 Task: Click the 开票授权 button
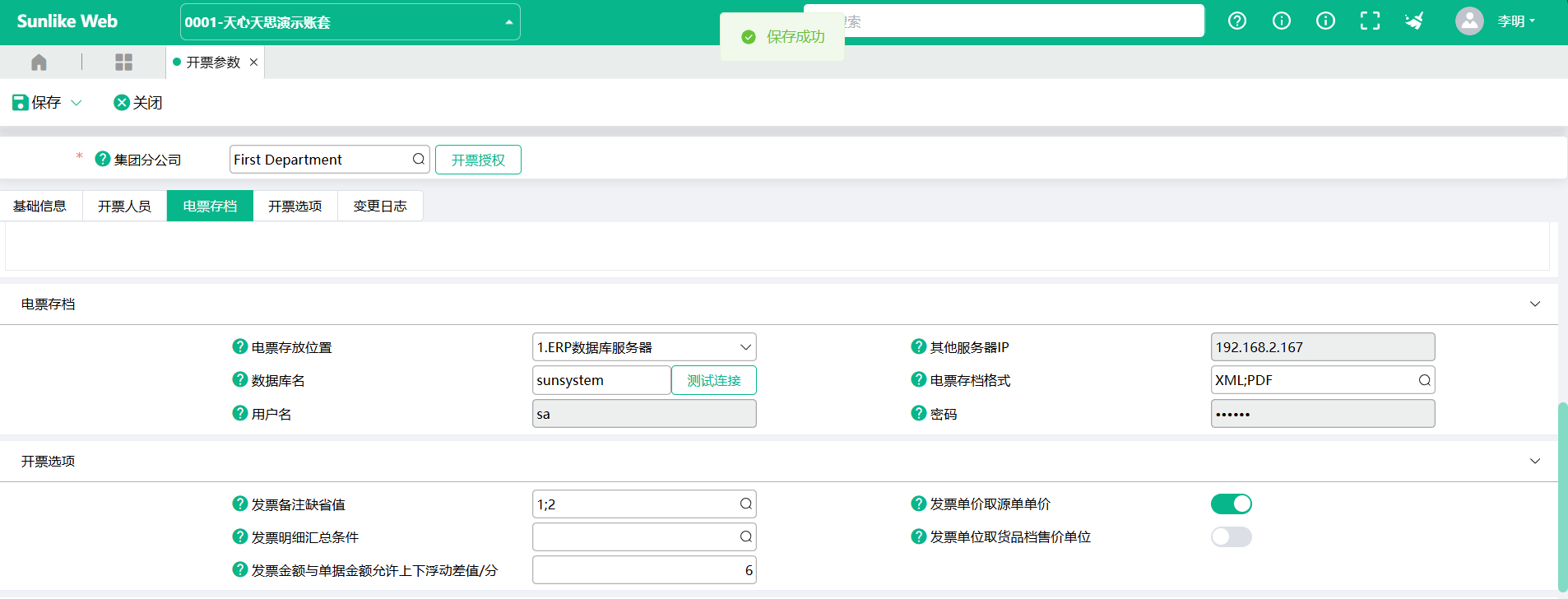478,160
